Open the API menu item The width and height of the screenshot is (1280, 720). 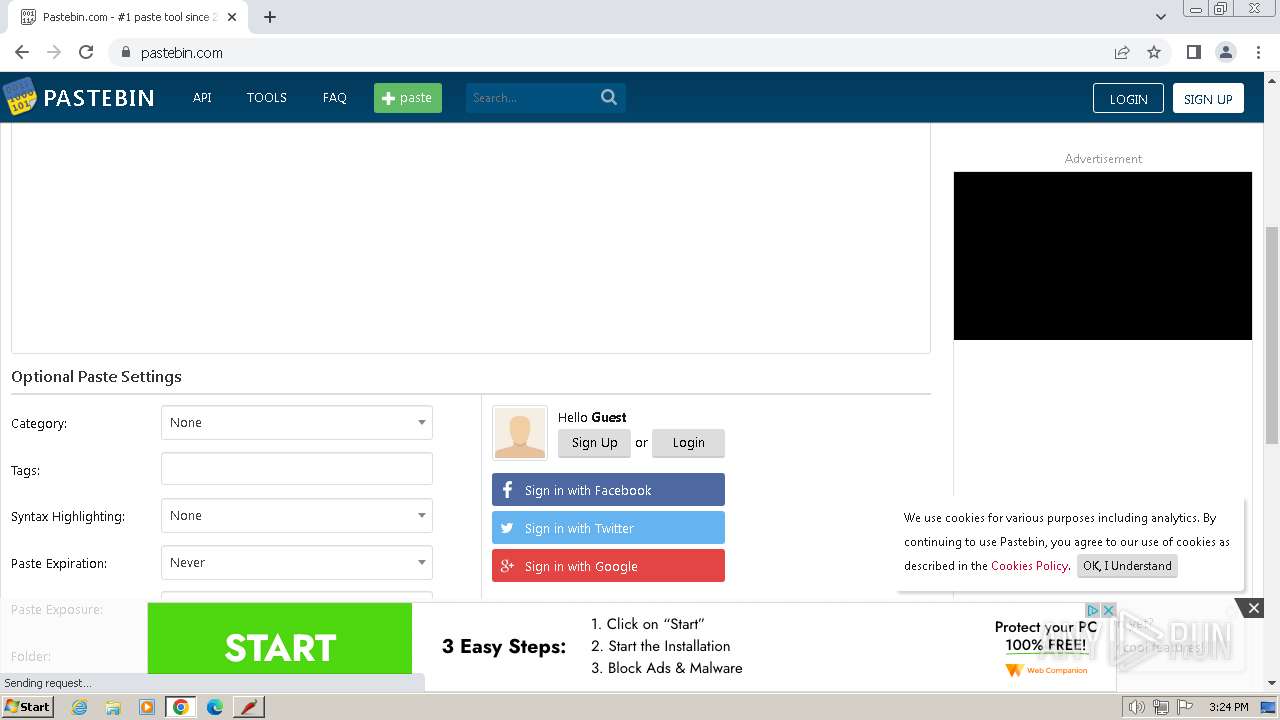(x=202, y=97)
